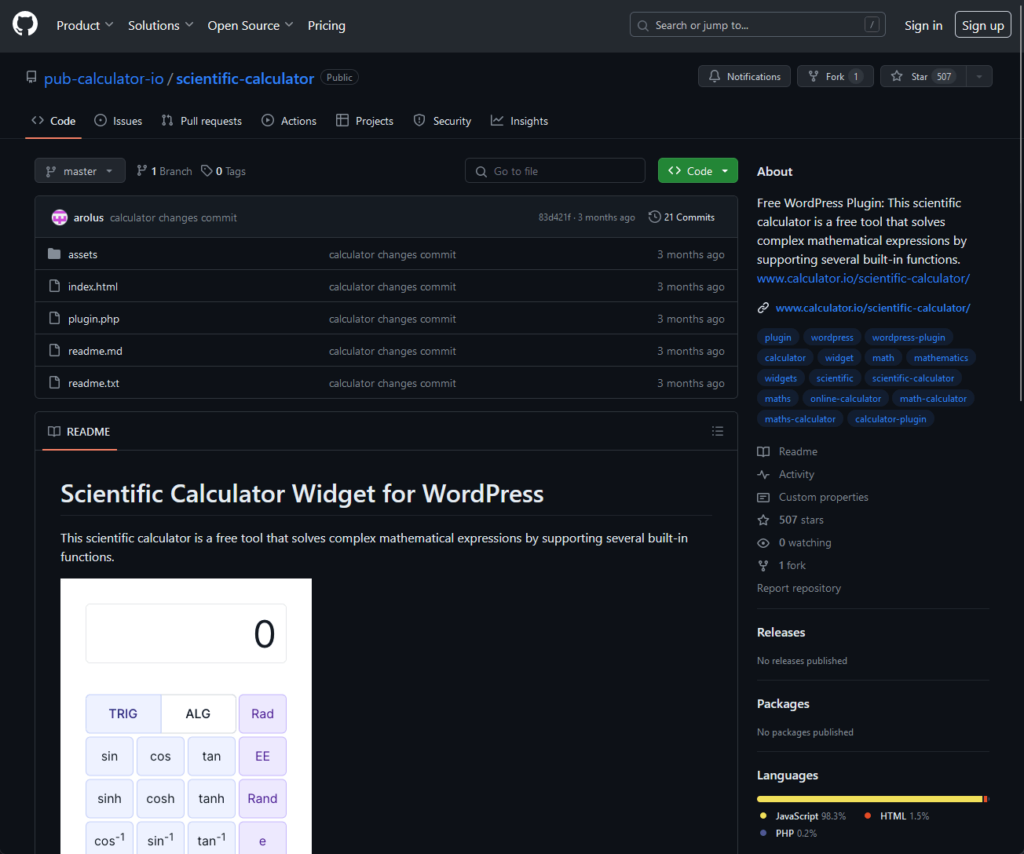1024x854 pixels.
Task: Open the GitHub home logo
Action: tap(25, 25)
